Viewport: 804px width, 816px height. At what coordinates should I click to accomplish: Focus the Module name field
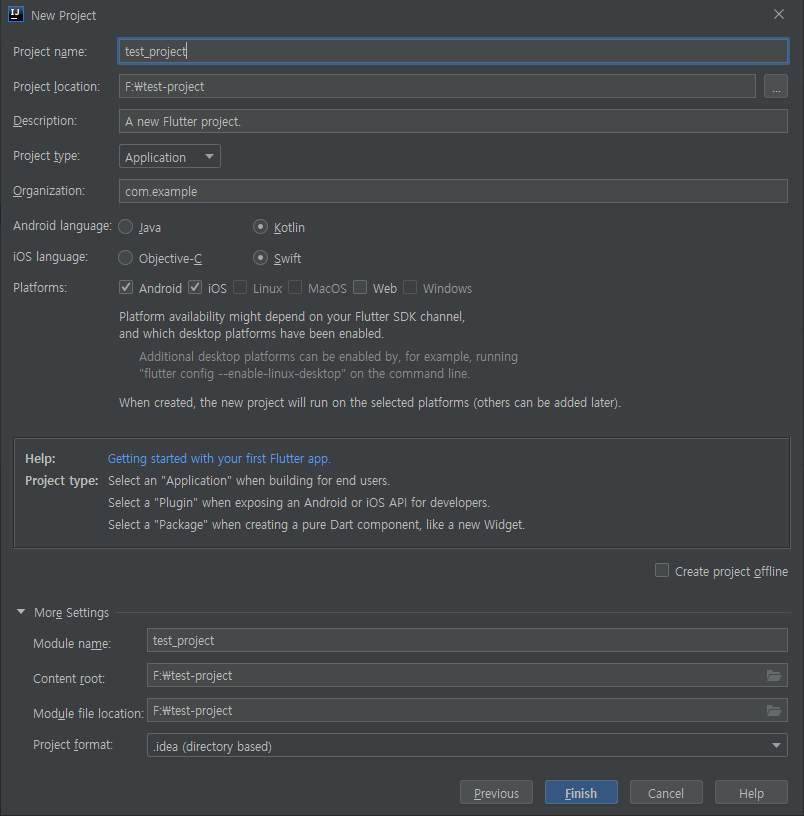click(467, 640)
